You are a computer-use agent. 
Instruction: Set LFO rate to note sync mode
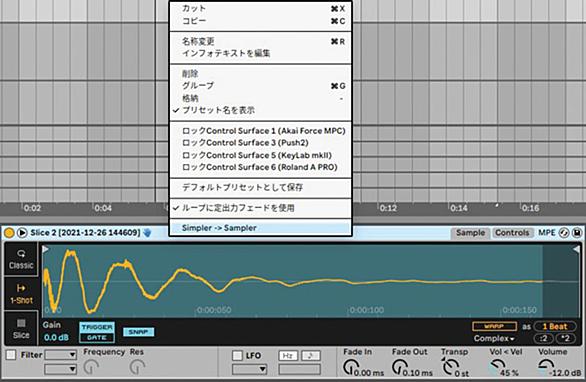click(311, 355)
